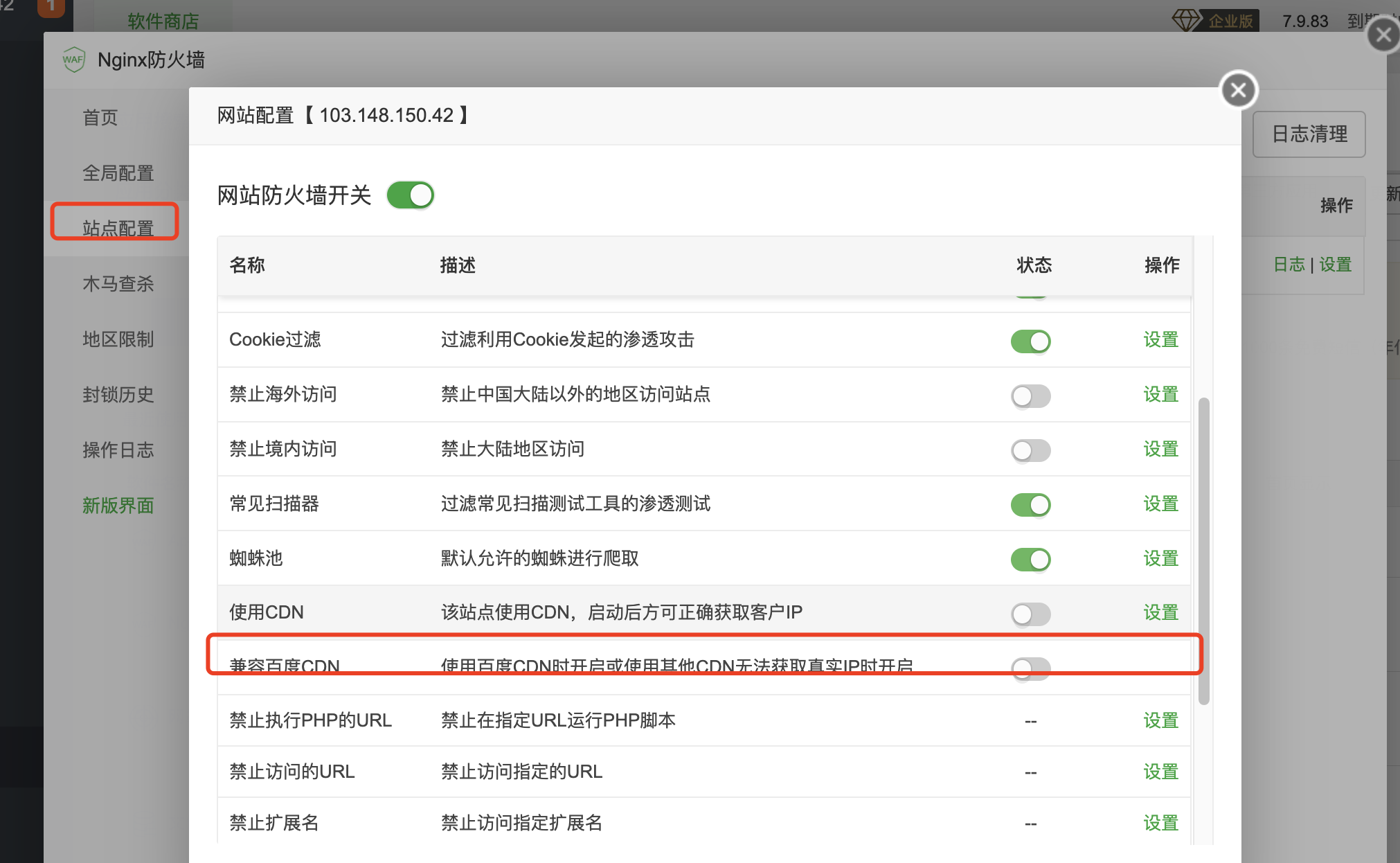The width and height of the screenshot is (1400, 863).
Task: Click the 描述 column header
Action: 458,265
